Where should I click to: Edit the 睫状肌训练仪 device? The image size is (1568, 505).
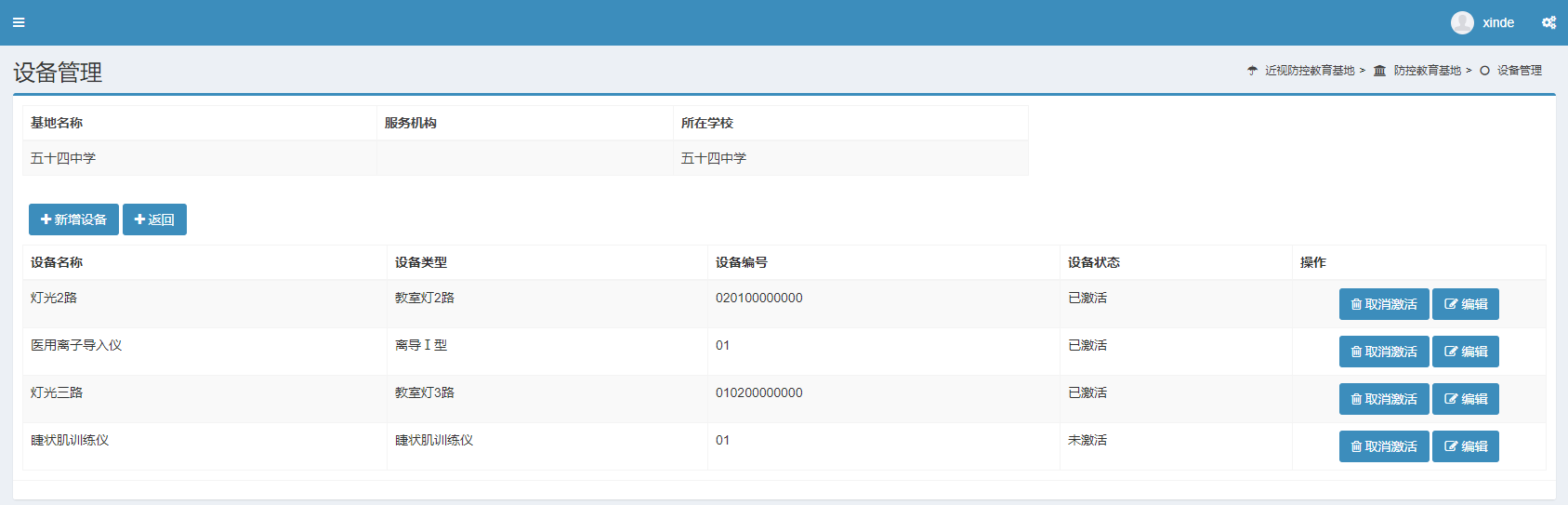1465,446
